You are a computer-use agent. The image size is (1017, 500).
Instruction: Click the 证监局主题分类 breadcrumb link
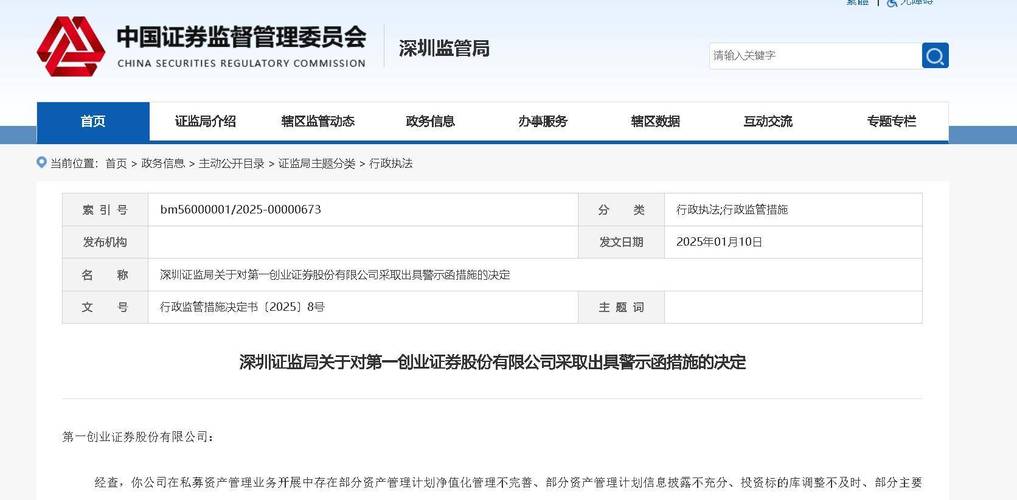(317, 163)
